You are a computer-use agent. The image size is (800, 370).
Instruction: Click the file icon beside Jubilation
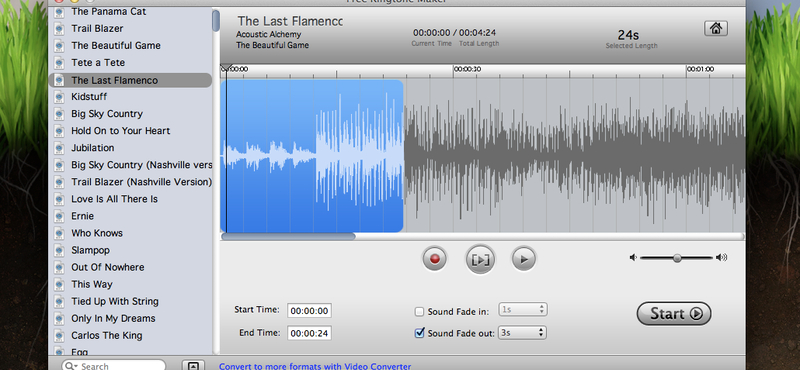click(x=59, y=147)
